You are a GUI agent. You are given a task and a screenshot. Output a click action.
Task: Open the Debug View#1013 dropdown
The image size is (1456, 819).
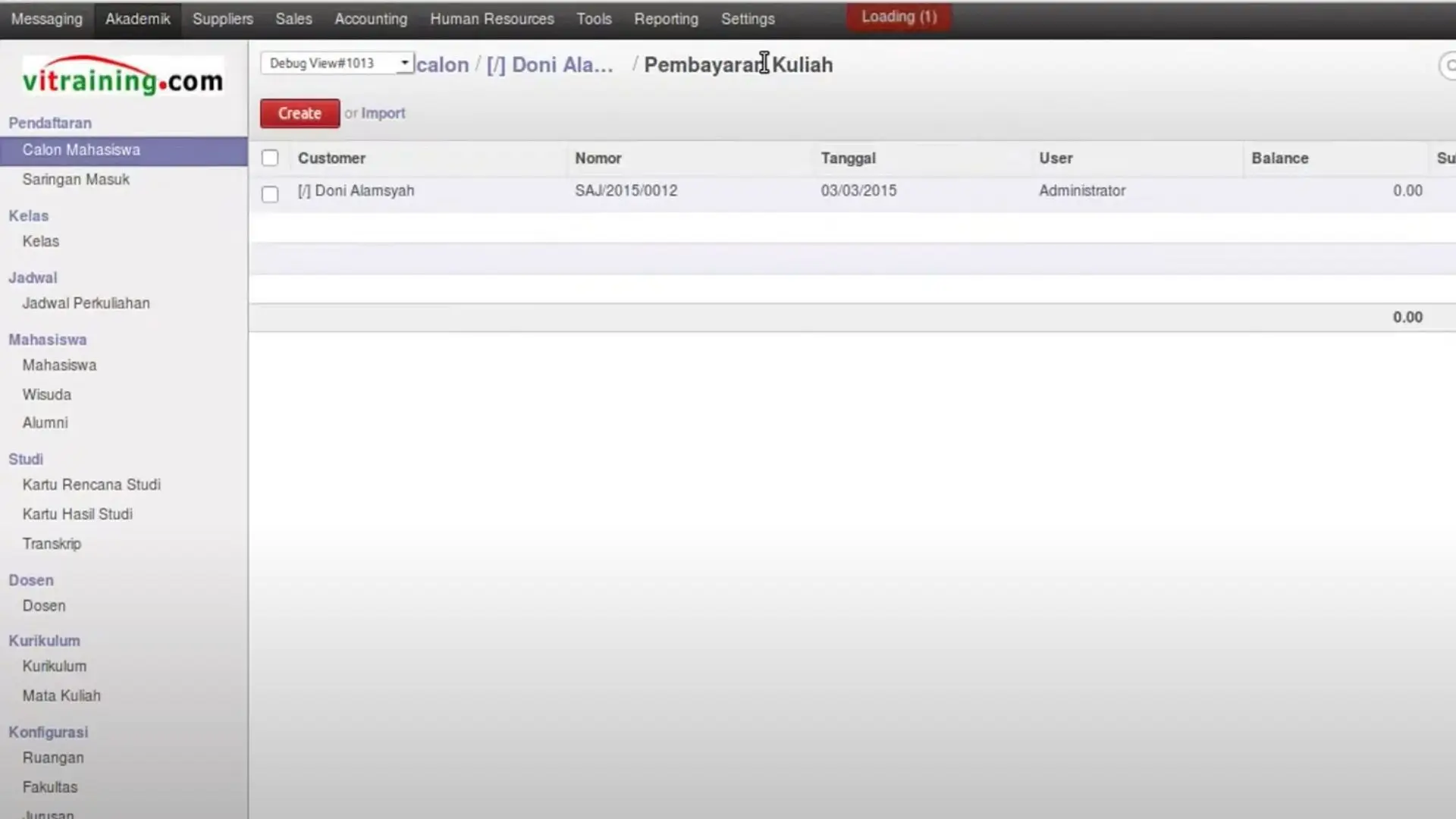pyautogui.click(x=337, y=64)
